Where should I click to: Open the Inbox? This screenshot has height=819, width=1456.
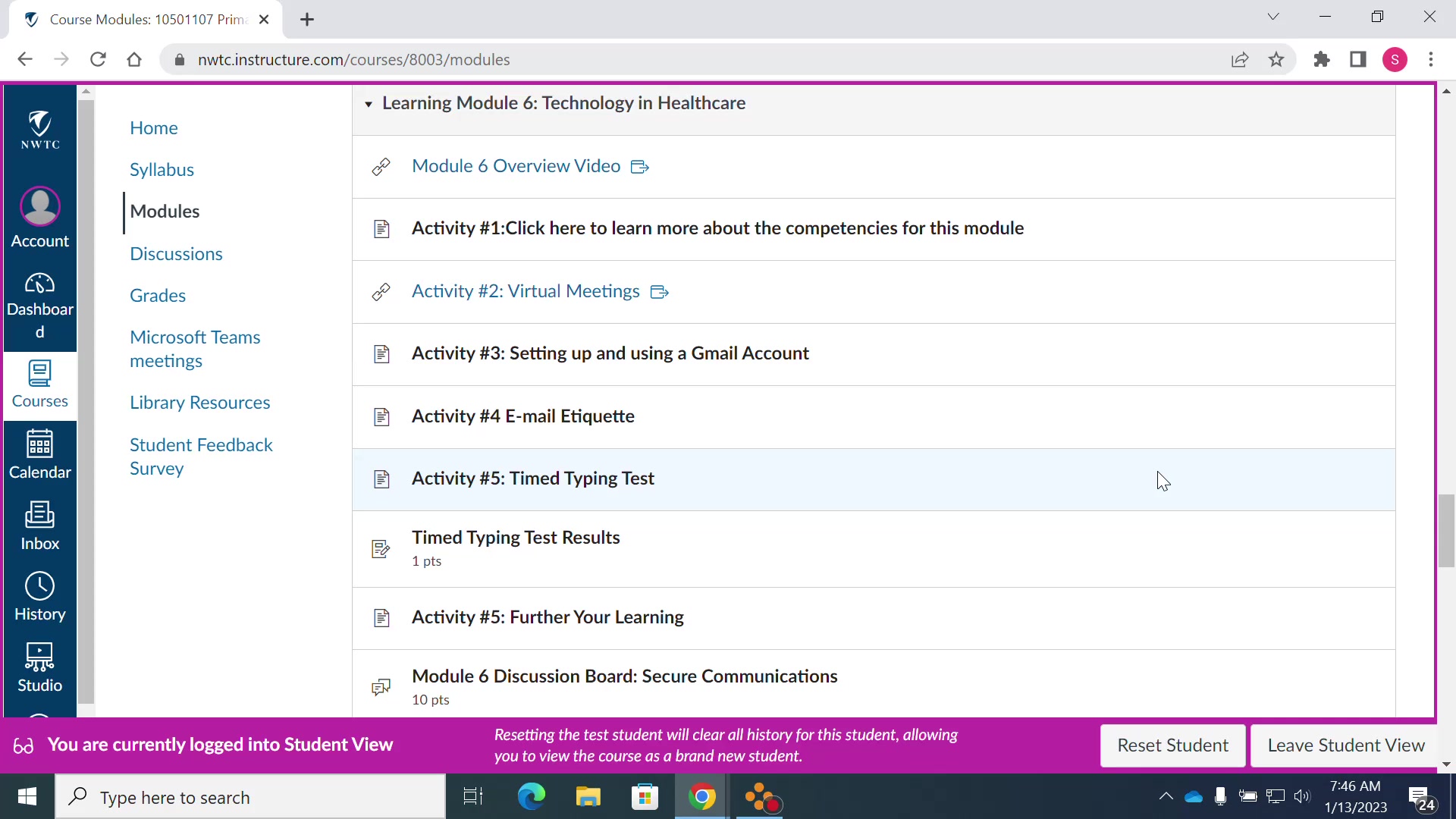pos(40,526)
